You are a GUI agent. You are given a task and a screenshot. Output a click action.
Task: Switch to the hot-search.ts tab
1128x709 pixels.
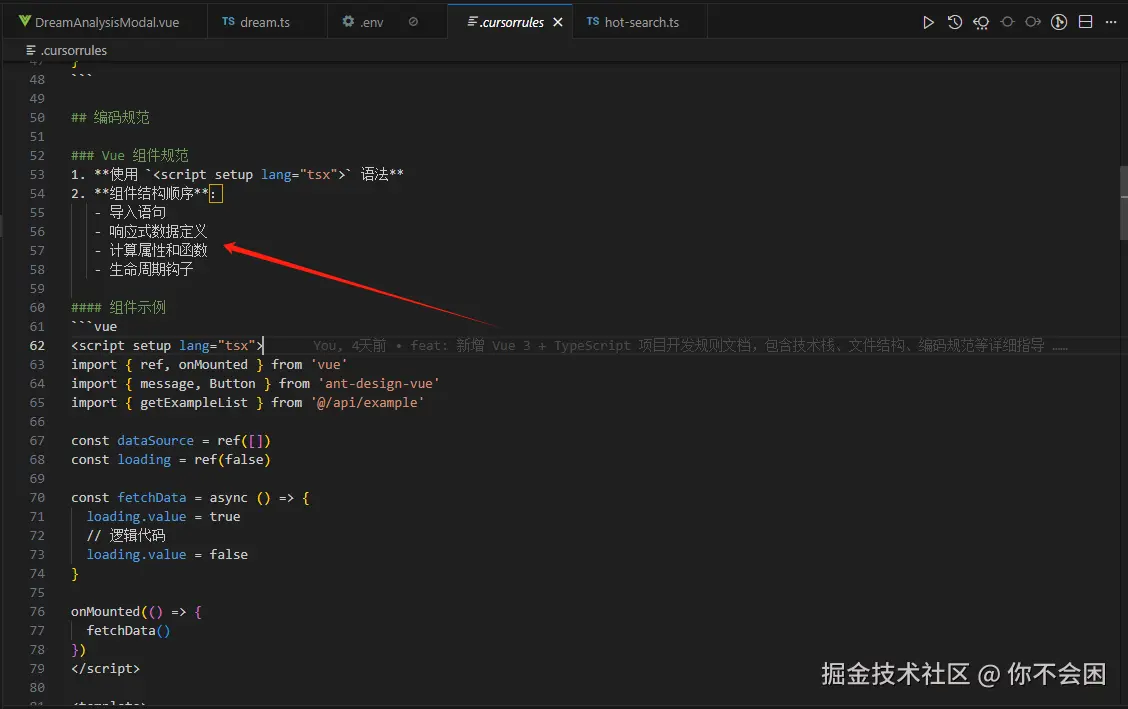click(640, 22)
